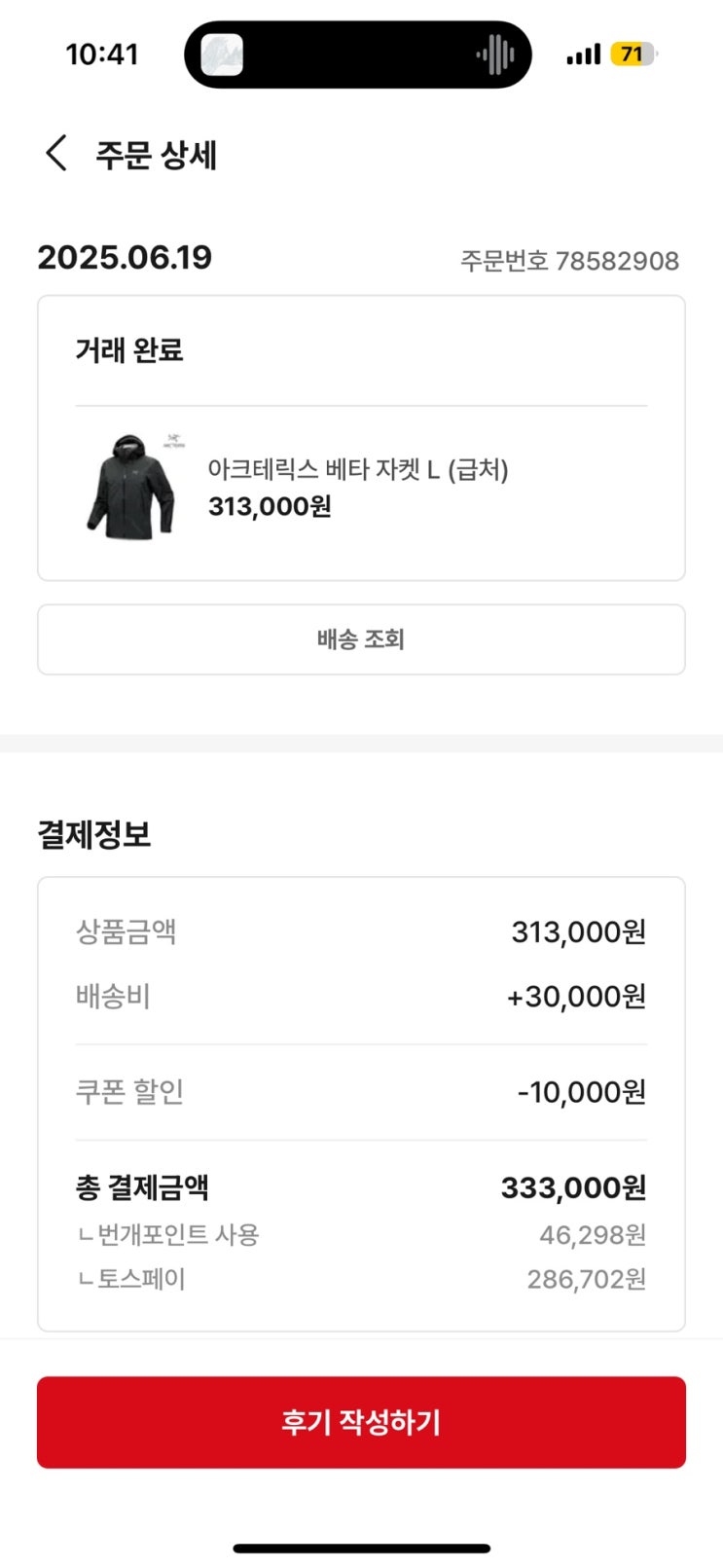Viewport: 723px width, 1568px height.
Task: Tap the 번개포인트 사용 row
Action: pyautogui.click(x=361, y=1235)
